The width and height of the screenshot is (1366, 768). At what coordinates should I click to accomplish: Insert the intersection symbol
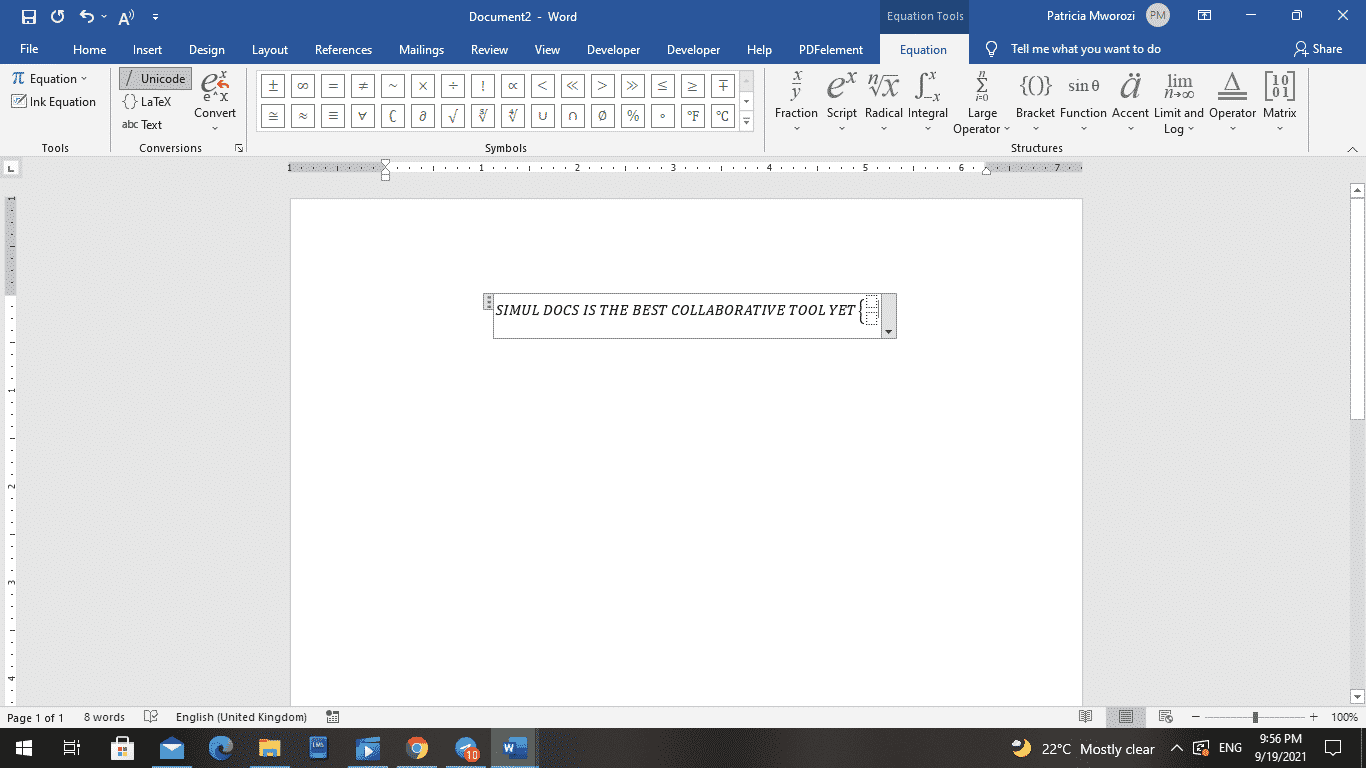point(572,116)
